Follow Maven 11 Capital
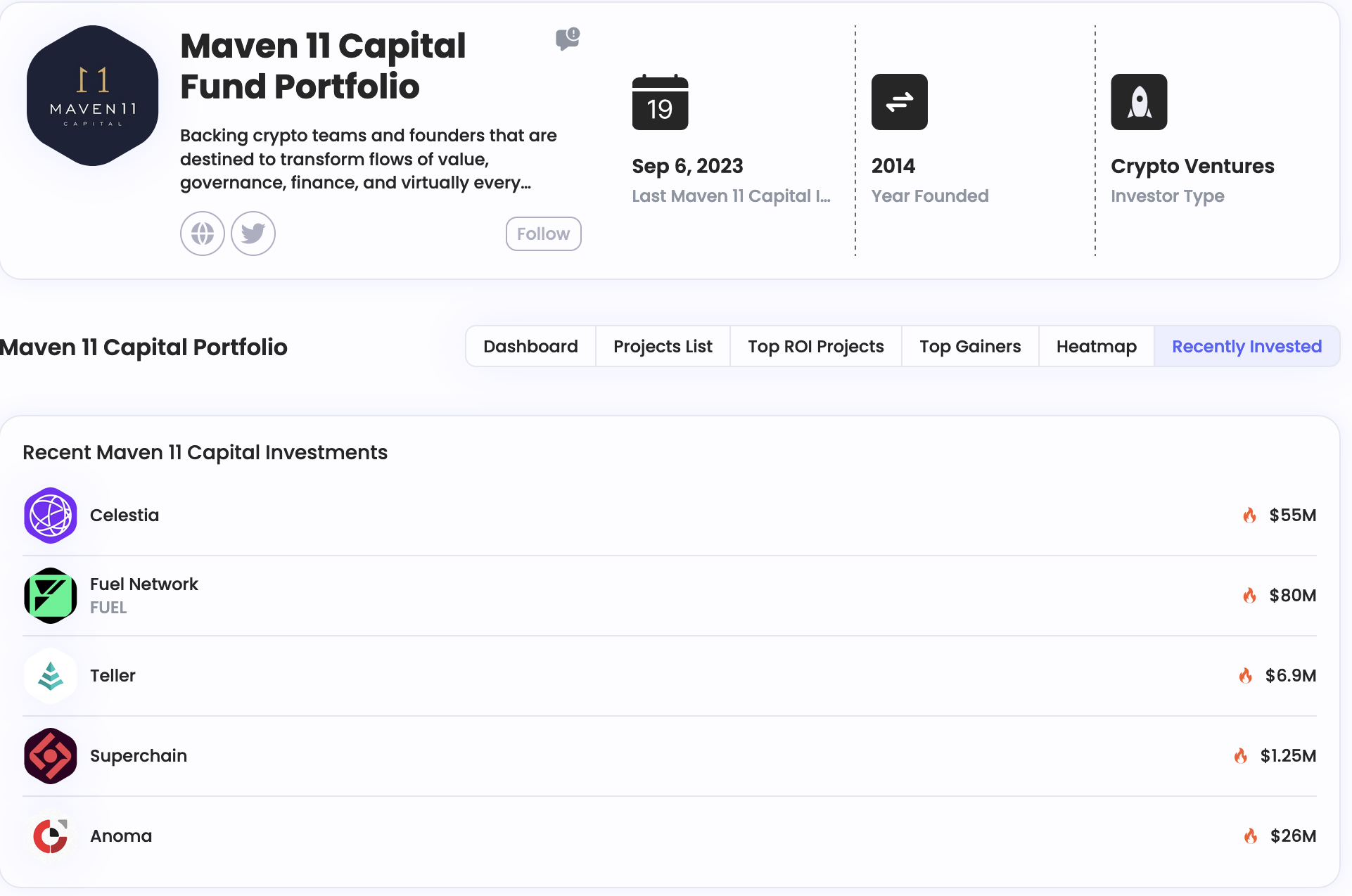 coord(544,233)
